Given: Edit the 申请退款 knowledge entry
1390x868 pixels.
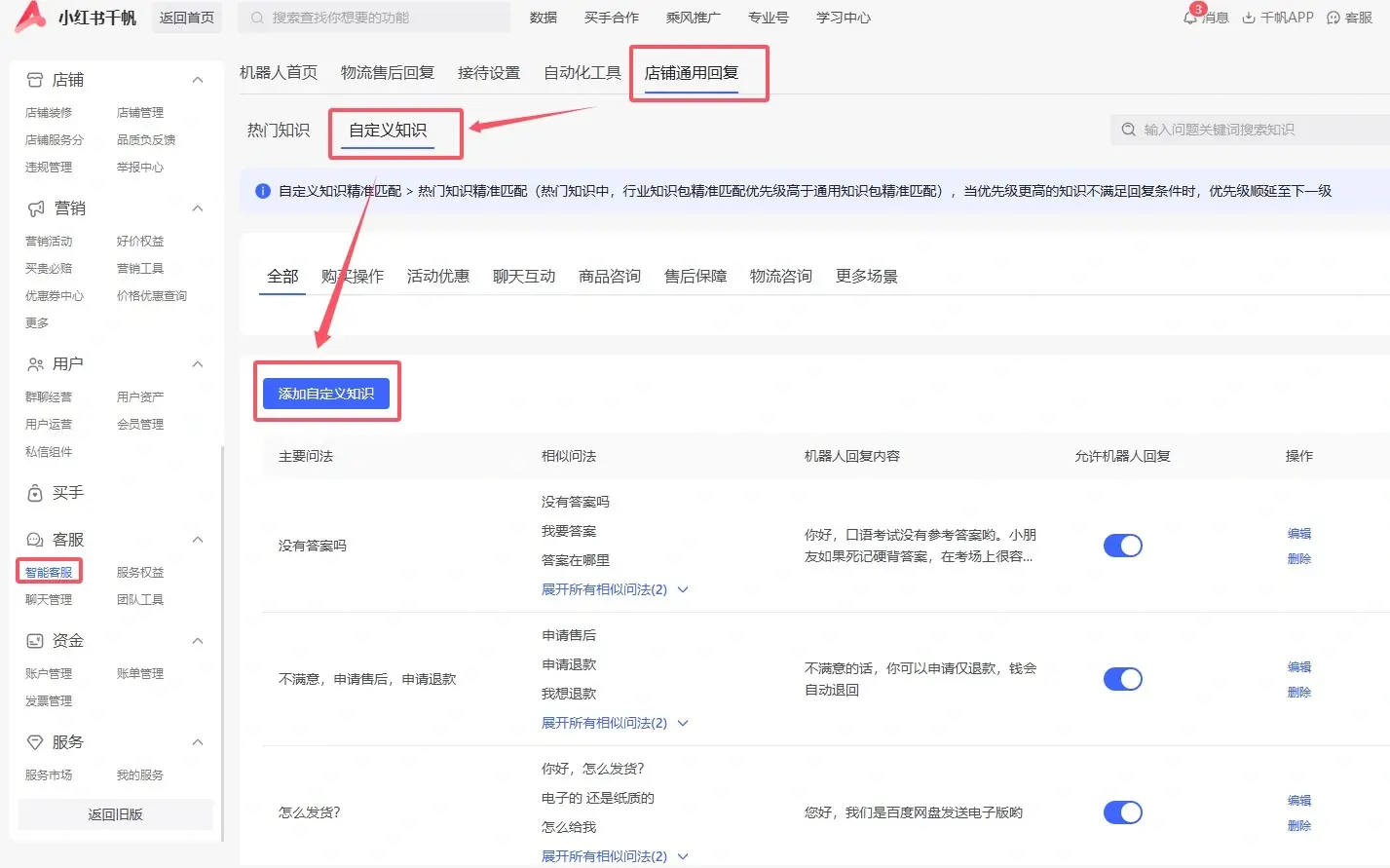Looking at the screenshot, I should 1299,667.
